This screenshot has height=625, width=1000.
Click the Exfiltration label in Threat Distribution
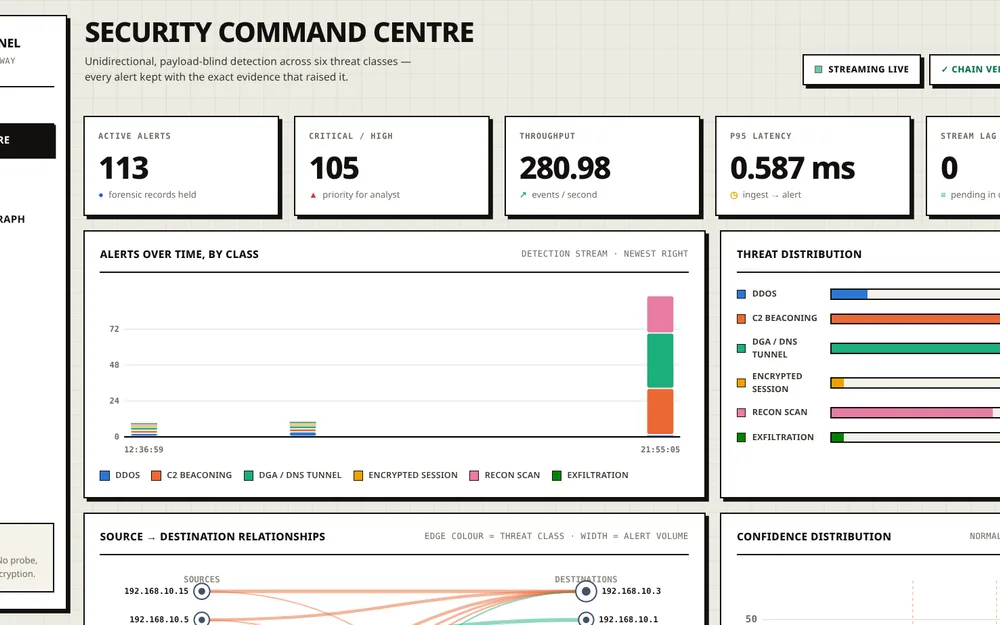click(x=783, y=438)
